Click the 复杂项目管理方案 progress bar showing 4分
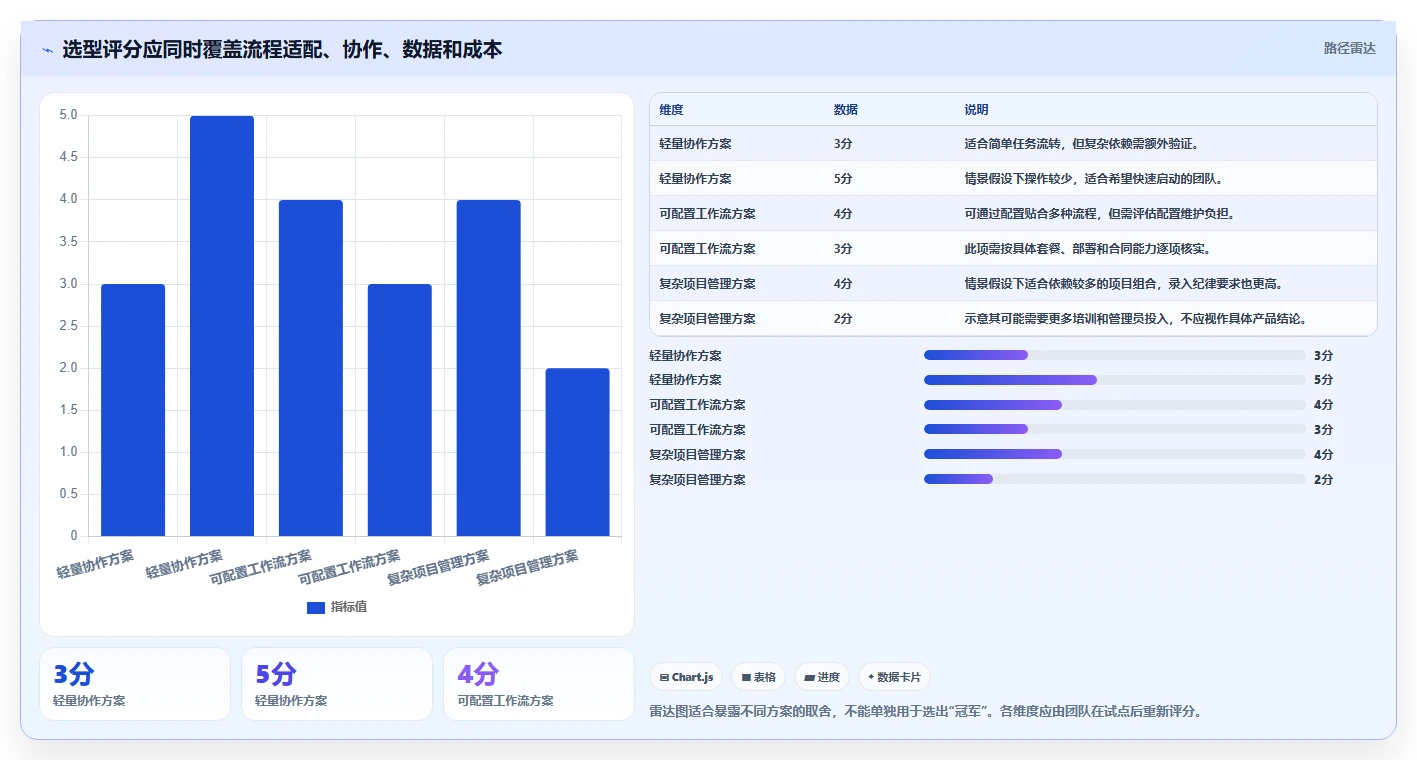The width and height of the screenshot is (1417, 760). [1114, 454]
